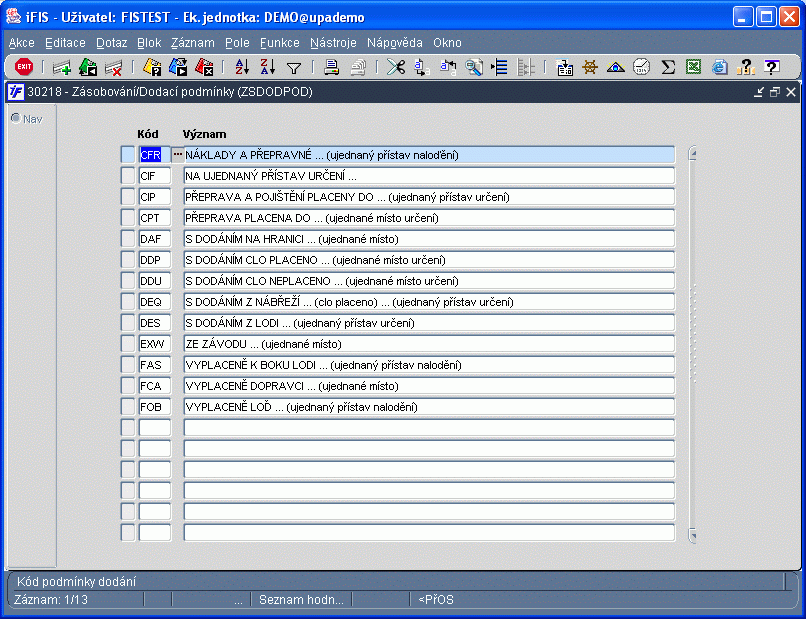
Task: Click 'PŘEPRAVA PLACENA DO' meaning field
Action: pos(429,217)
